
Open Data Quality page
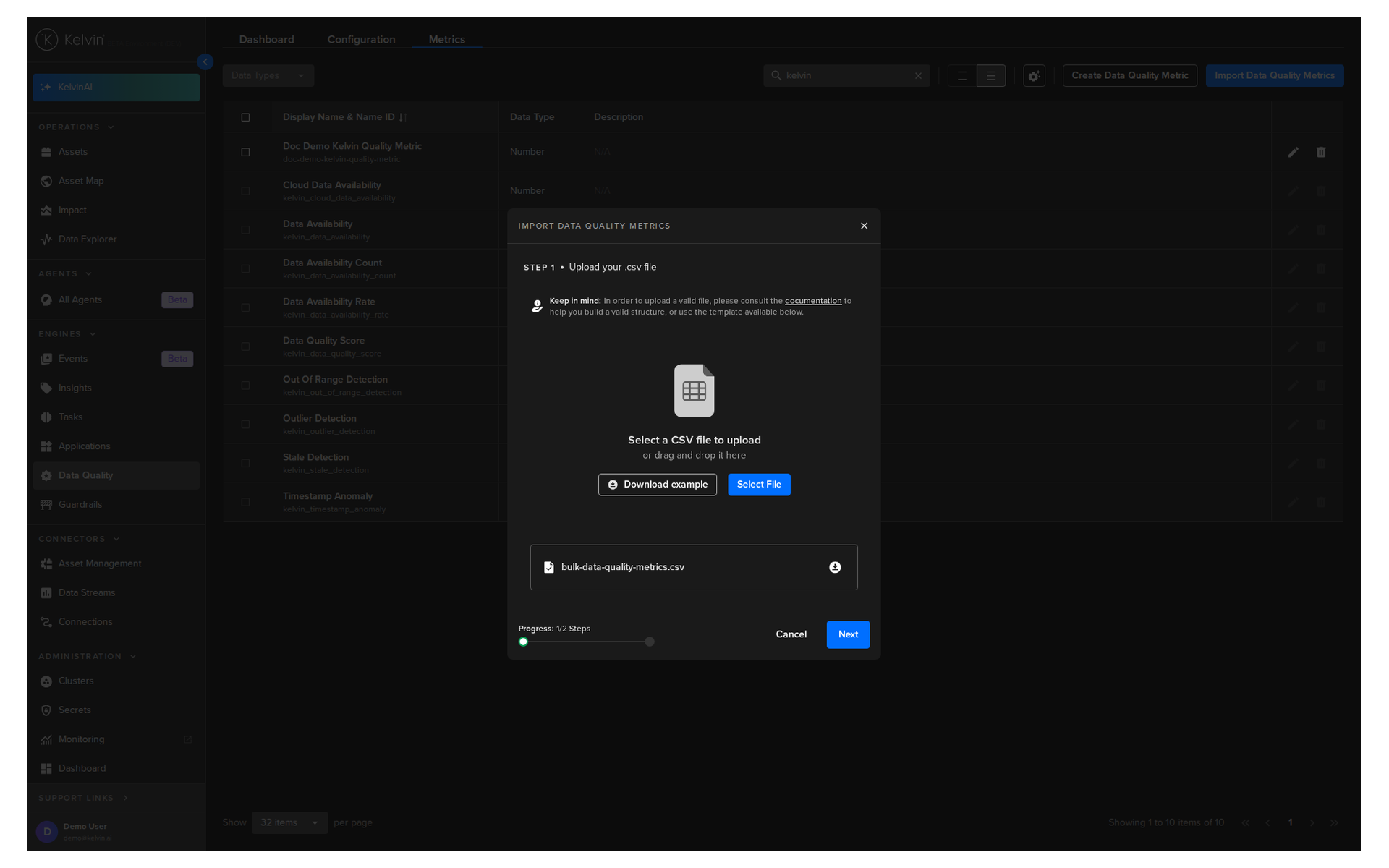coord(116,476)
